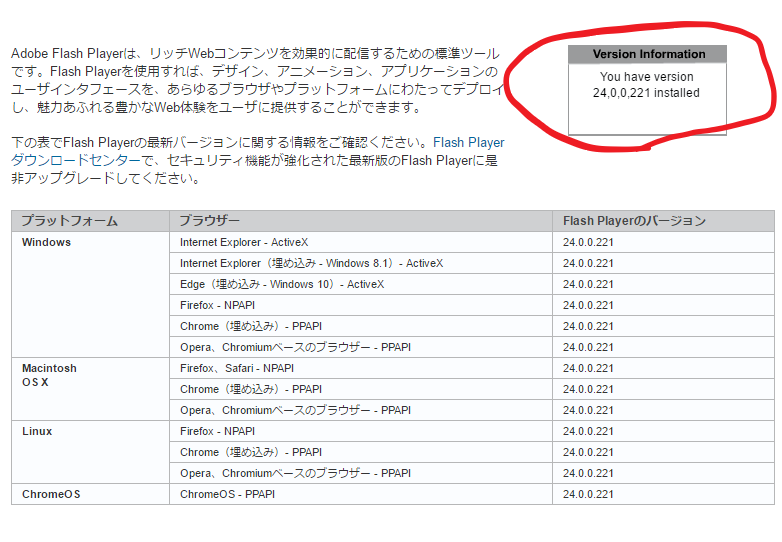Select version 24.0.0.221 for Firefox、Safari - NPAPI
The width and height of the screenshot is (782, 542).
point(663,368)
